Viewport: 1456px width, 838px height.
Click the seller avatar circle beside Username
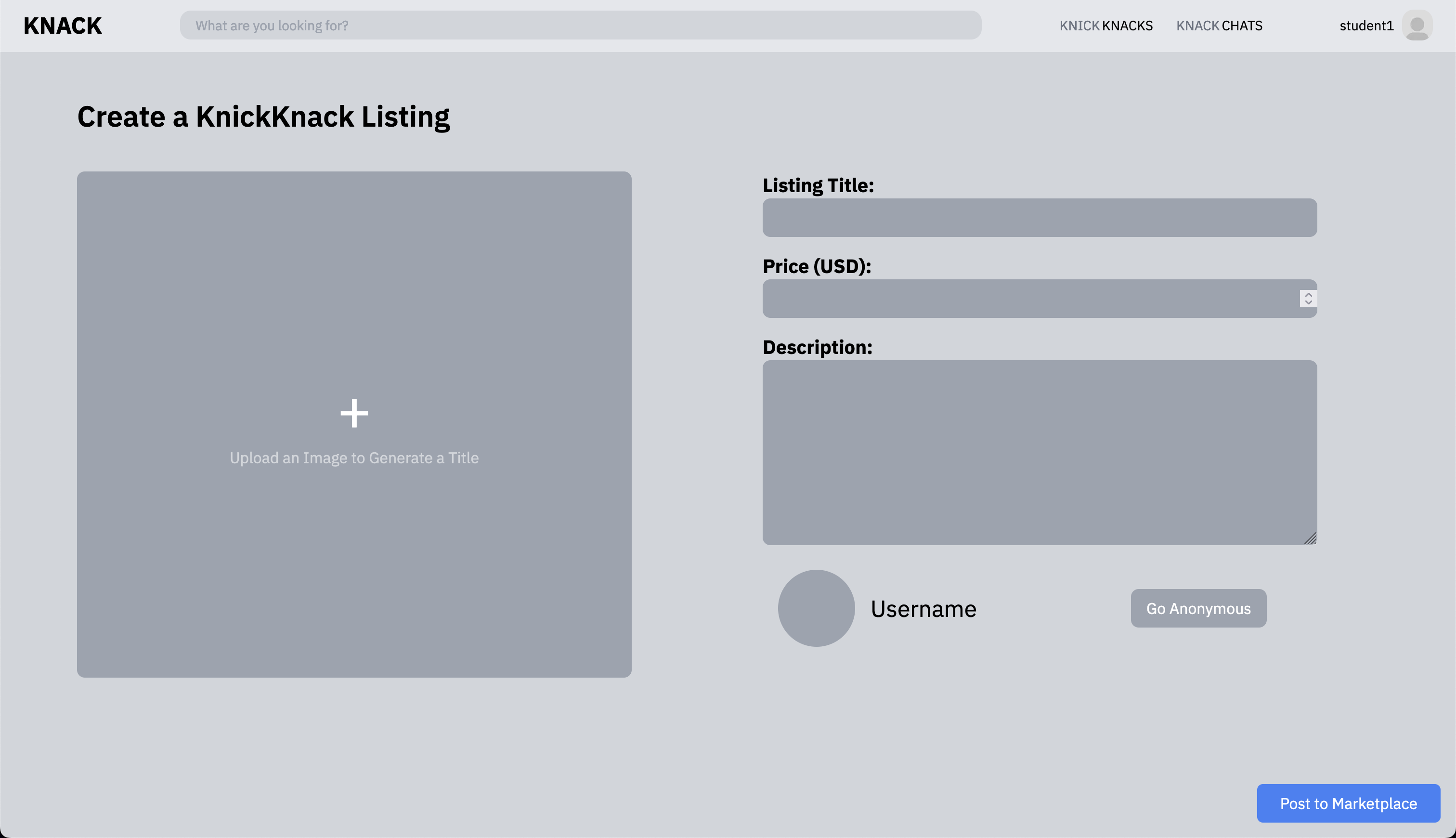pyautogui.click(x=816, y=608)
